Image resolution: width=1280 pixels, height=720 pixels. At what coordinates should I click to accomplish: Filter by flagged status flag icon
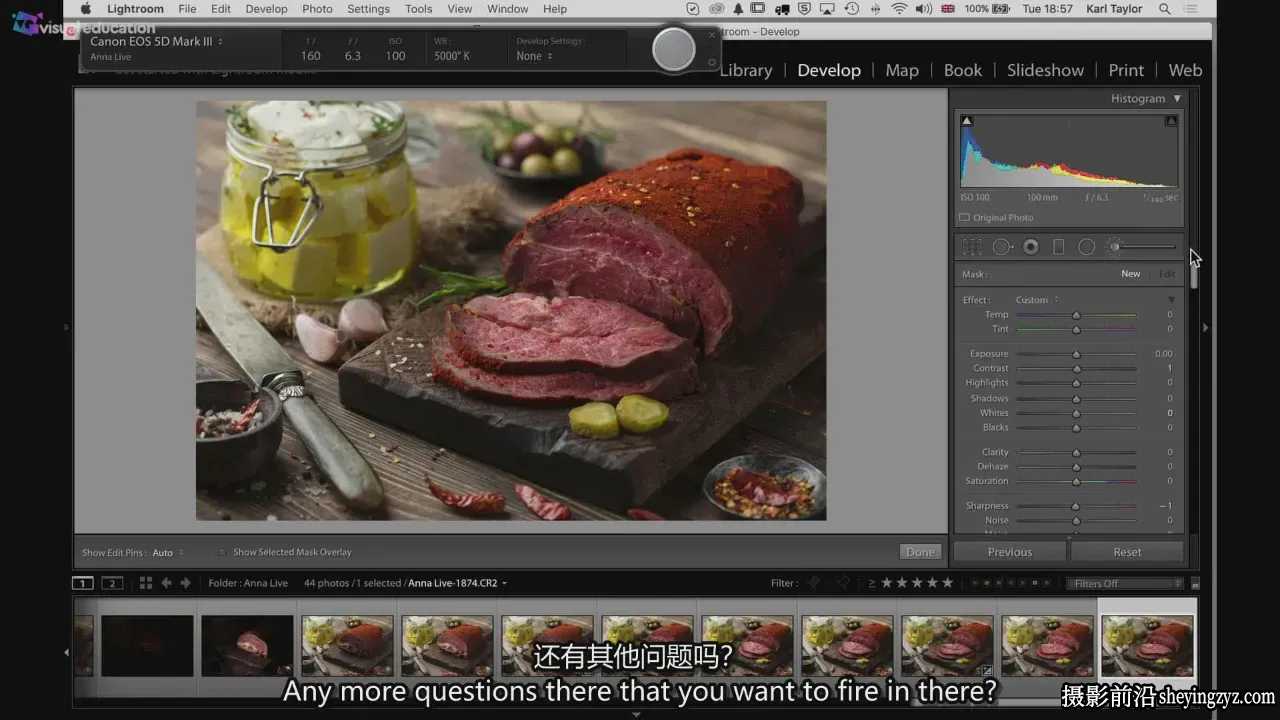pos(813,583)
